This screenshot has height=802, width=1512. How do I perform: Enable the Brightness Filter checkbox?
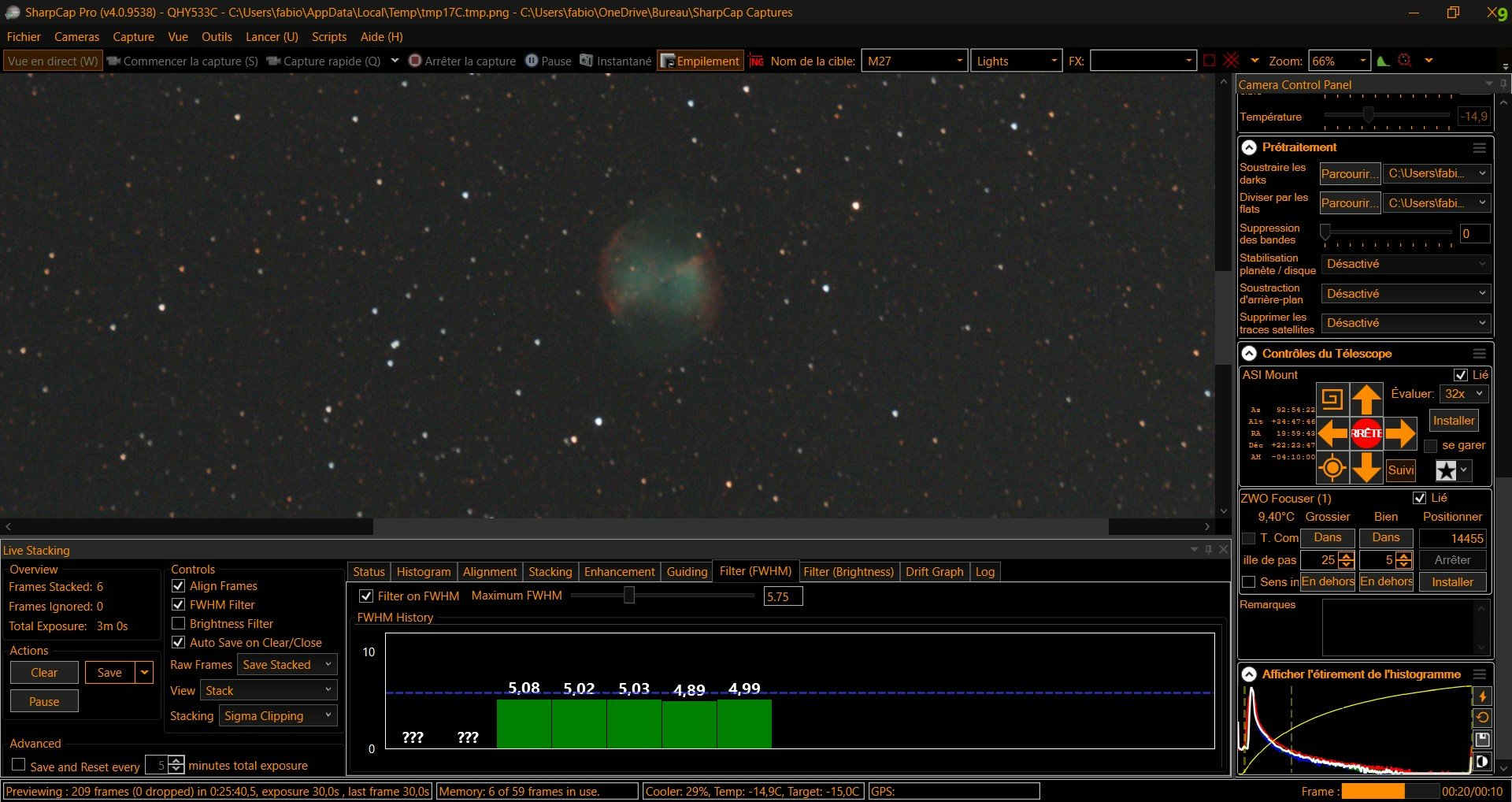[179, 623]
